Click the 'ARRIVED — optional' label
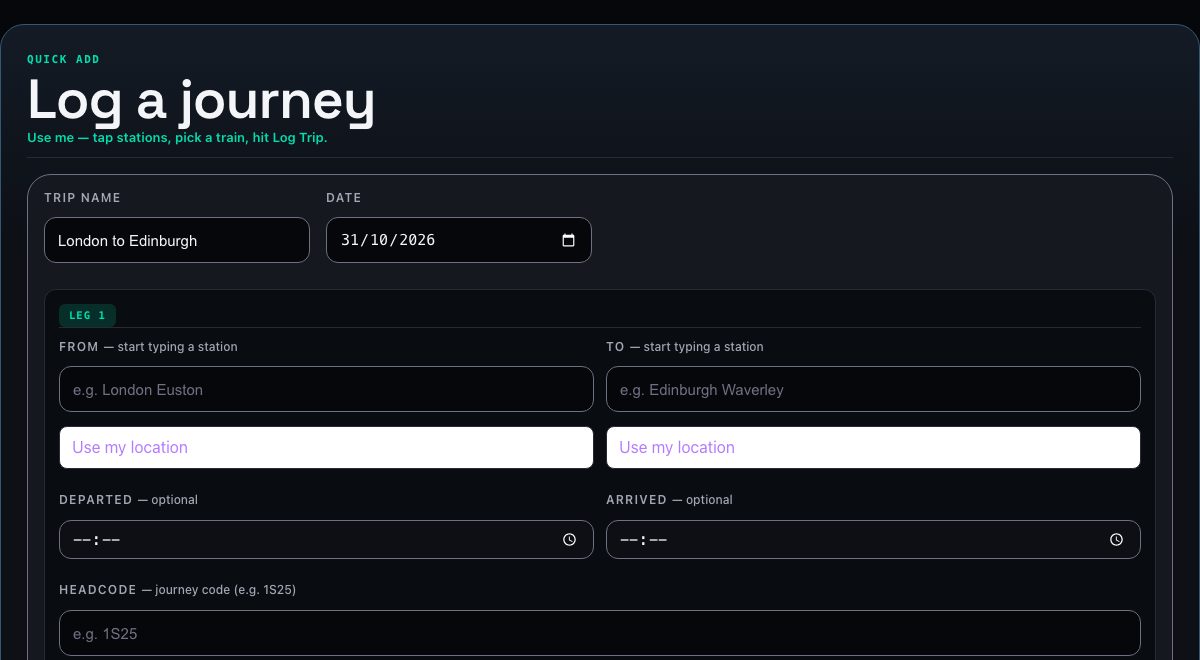The image size is (1200, 660). [669, 499]
